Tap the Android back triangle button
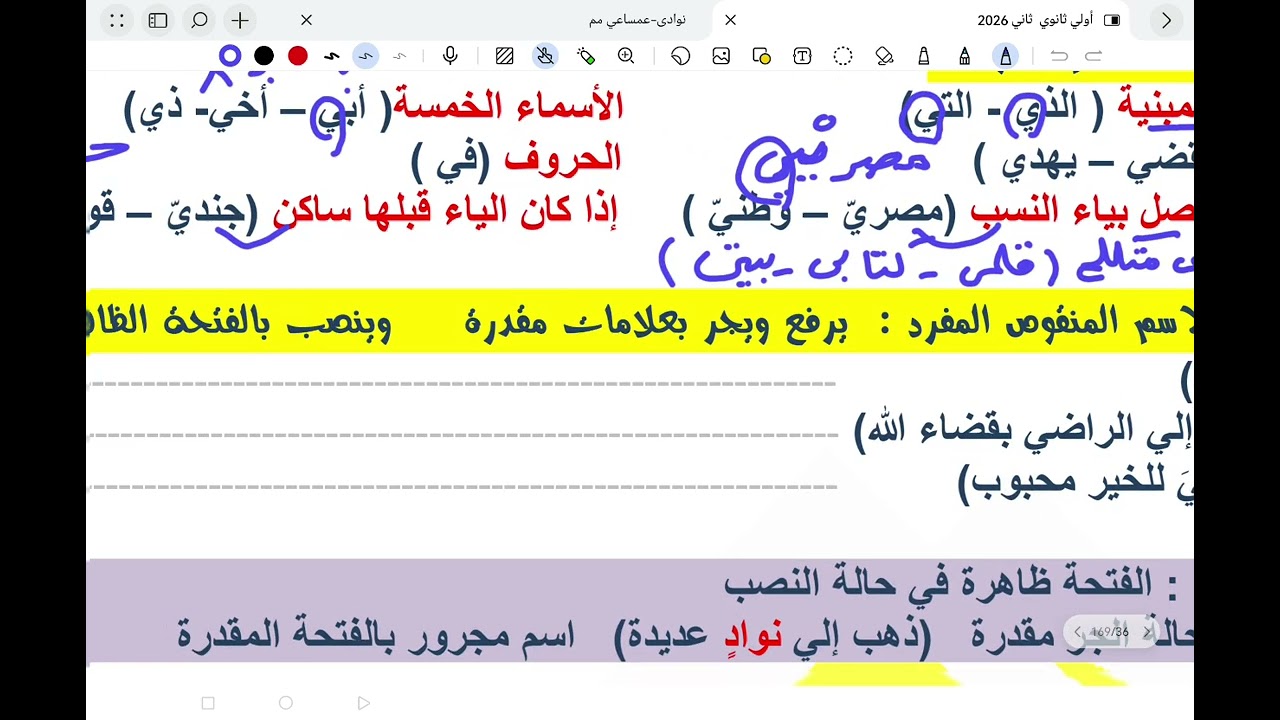 363,703
